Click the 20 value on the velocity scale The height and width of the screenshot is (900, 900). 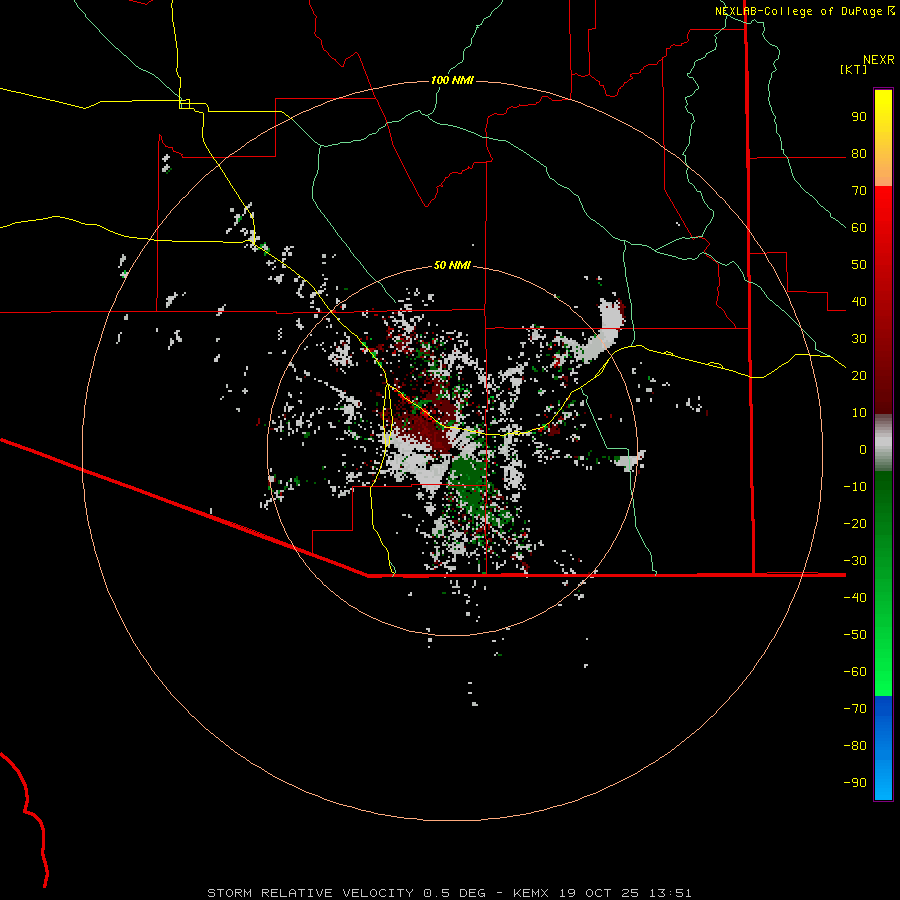859,375
